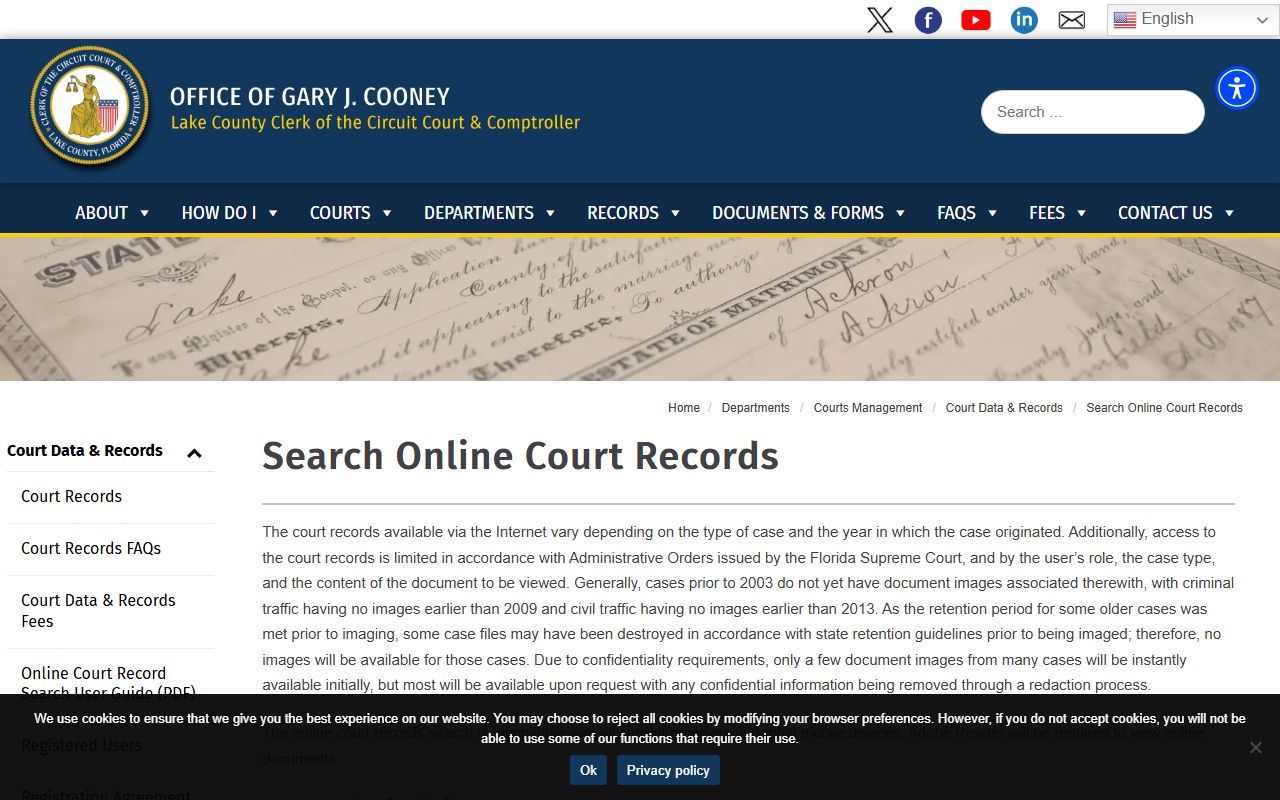Expand the Departments menu arrow
Screen dimensions: 1280x800
coord(549,213)
